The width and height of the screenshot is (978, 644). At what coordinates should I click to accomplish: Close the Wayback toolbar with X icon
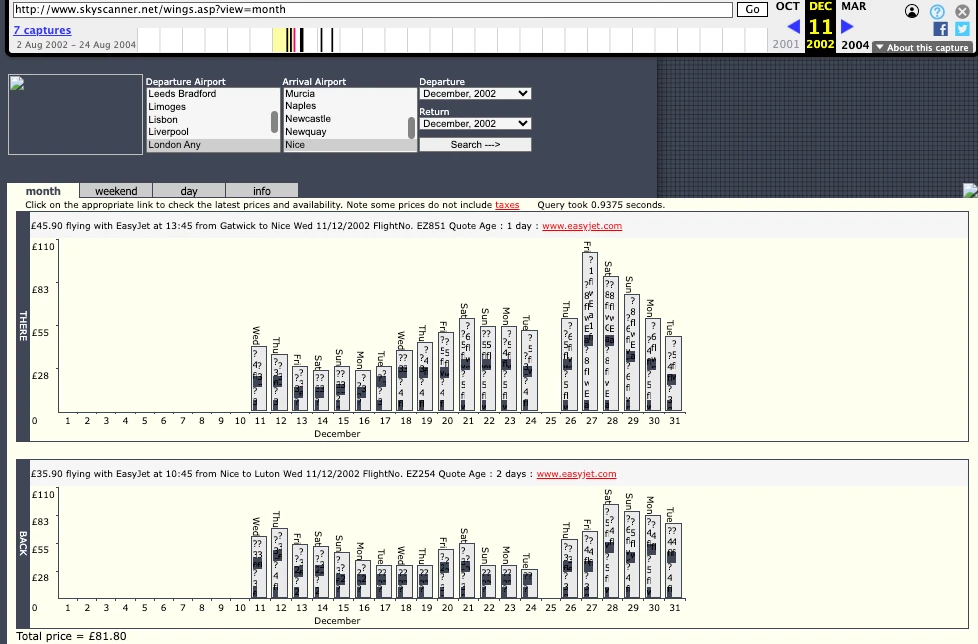(962, 11)
